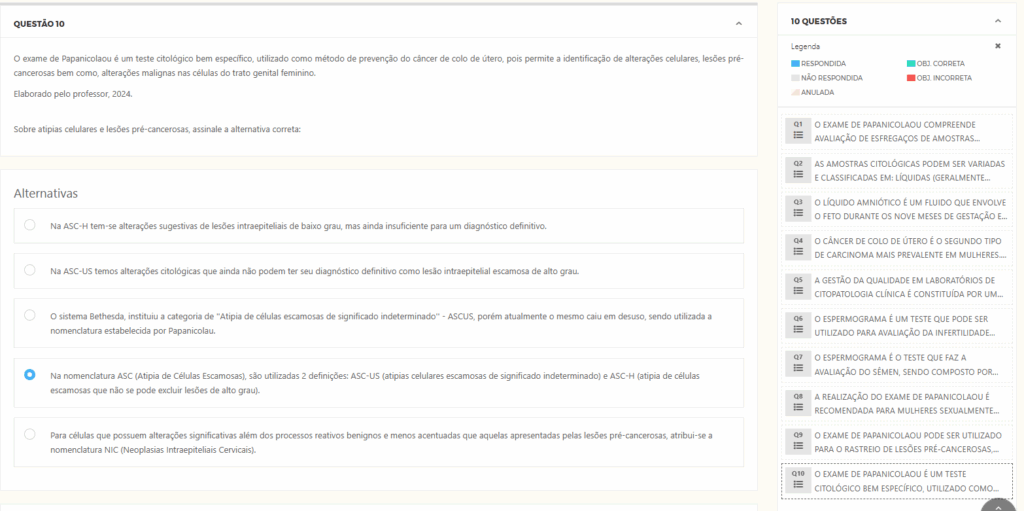The width and height of the screenshot is (1024, 511).
Task: Click the Q1 list icon in sidebar
Action: 798,131
